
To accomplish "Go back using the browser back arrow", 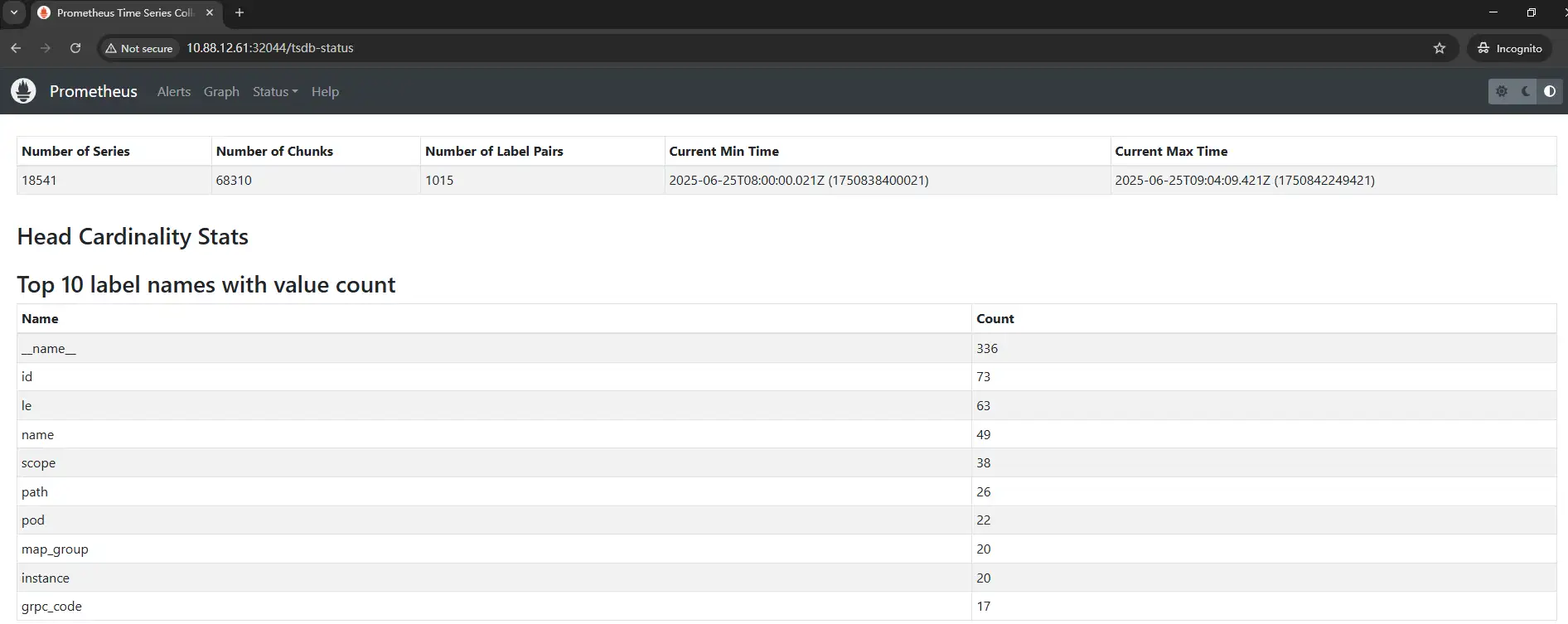I will click(16, 48).
